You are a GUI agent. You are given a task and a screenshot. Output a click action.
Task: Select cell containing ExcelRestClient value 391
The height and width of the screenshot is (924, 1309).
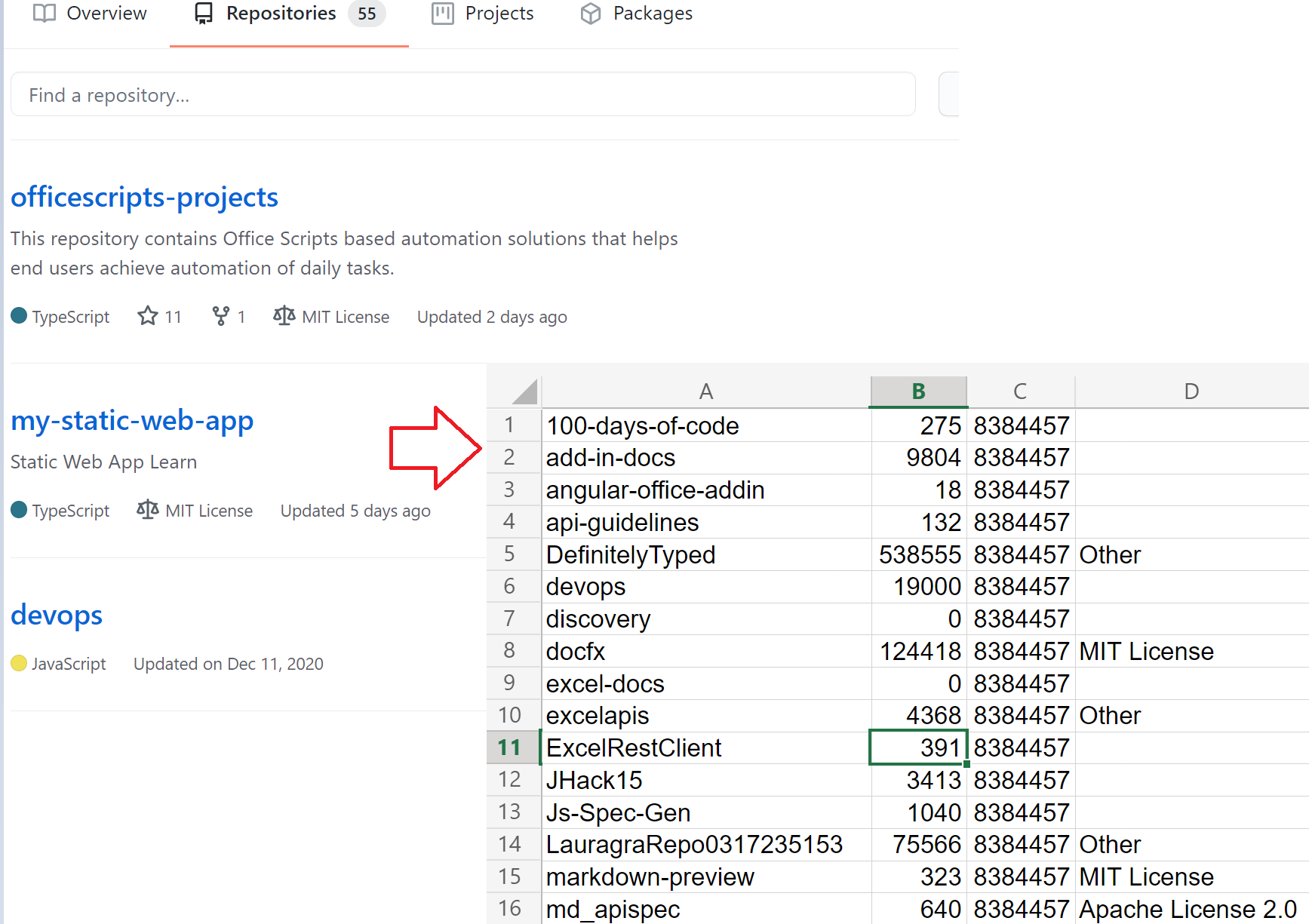(918, 747)
